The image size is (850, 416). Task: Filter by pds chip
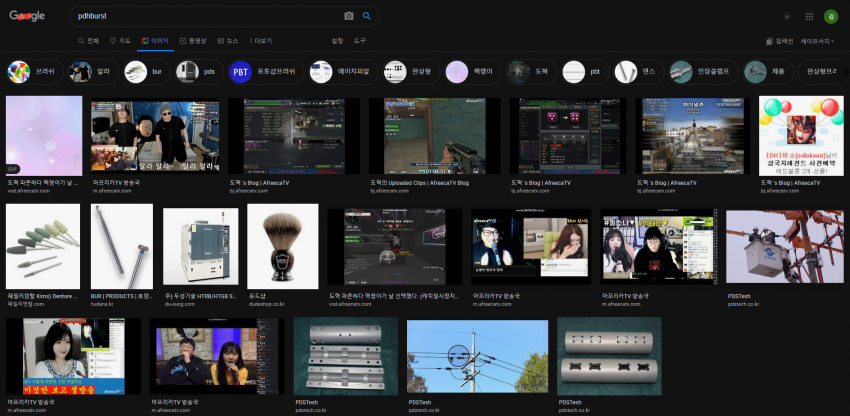click(x=199, y=72)
